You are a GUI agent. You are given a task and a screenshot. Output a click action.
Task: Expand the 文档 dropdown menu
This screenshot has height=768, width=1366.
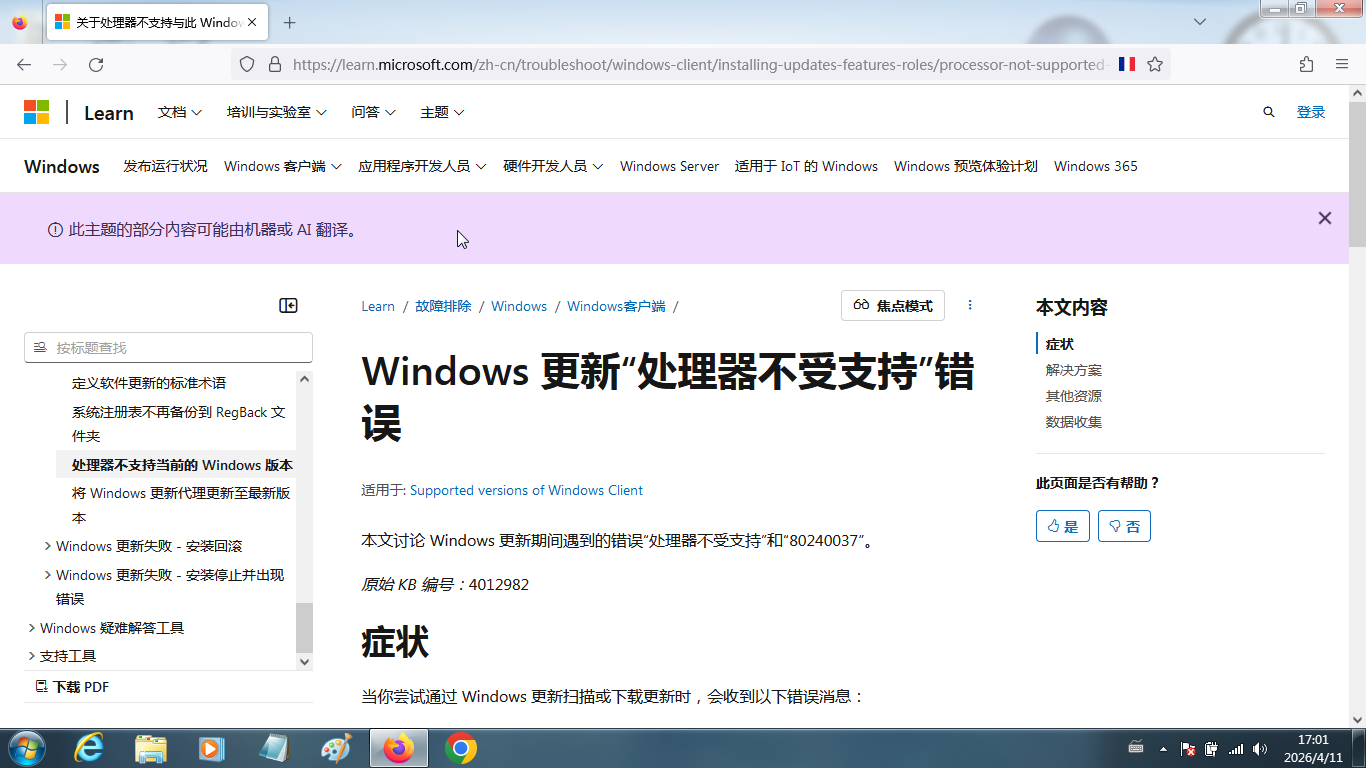pos(180,113)
